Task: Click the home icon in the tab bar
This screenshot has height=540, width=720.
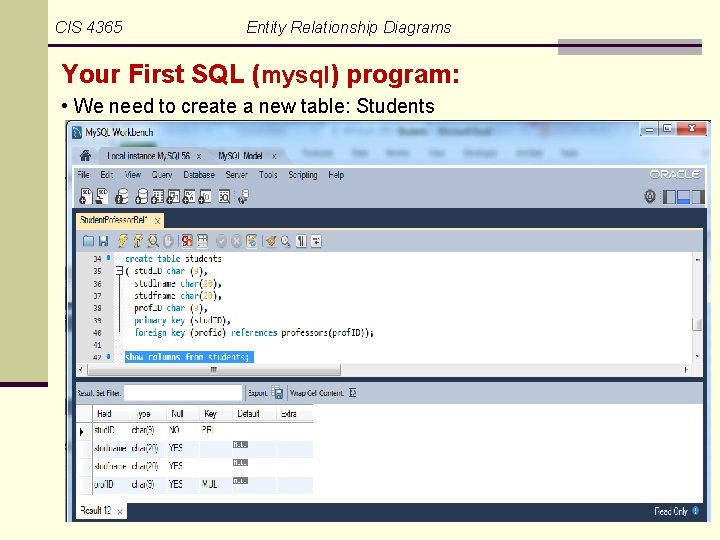Action: coord(85,155)
